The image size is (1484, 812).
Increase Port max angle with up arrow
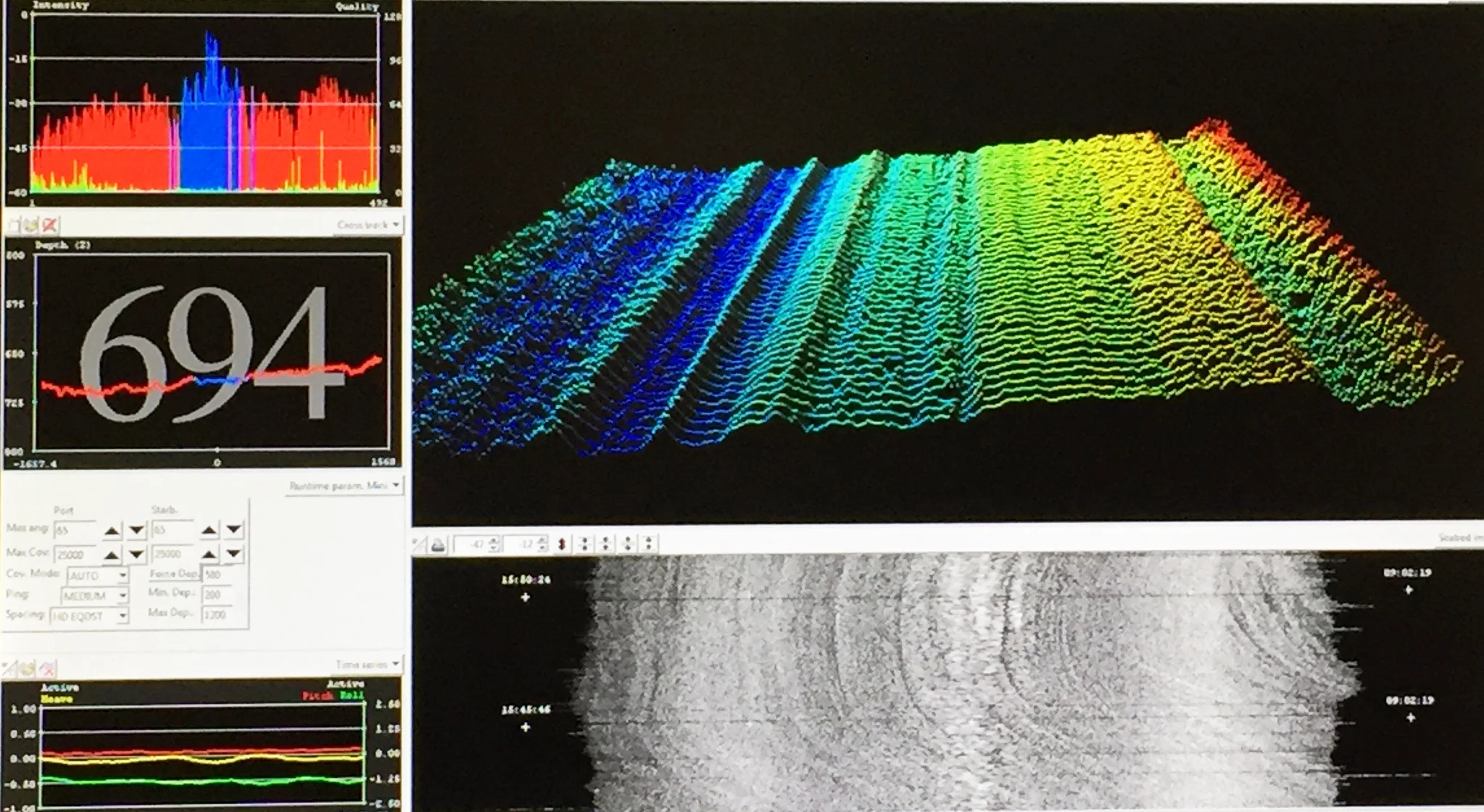(x=112, y=531)
